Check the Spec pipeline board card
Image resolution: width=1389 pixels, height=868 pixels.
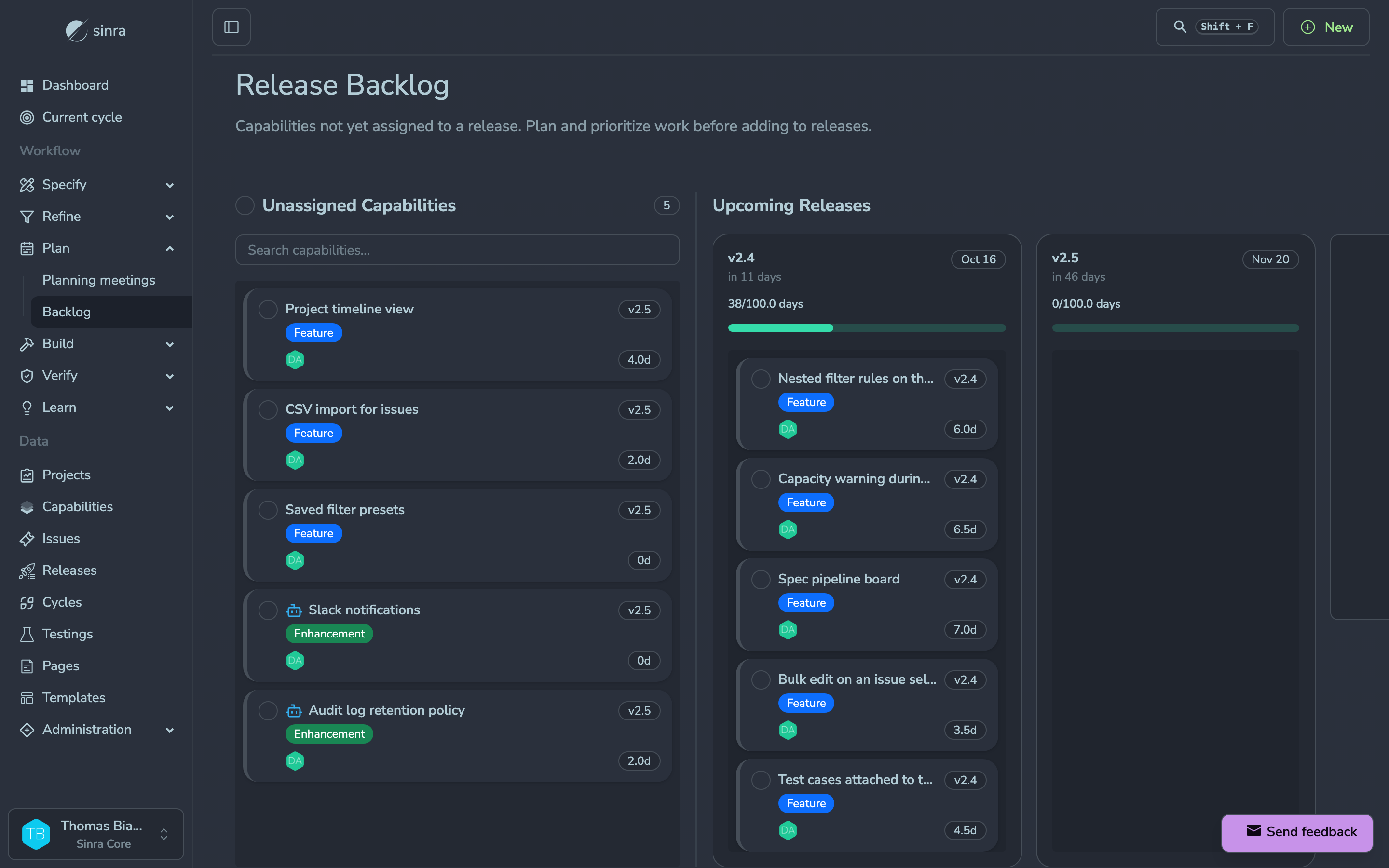click(761, 580)
